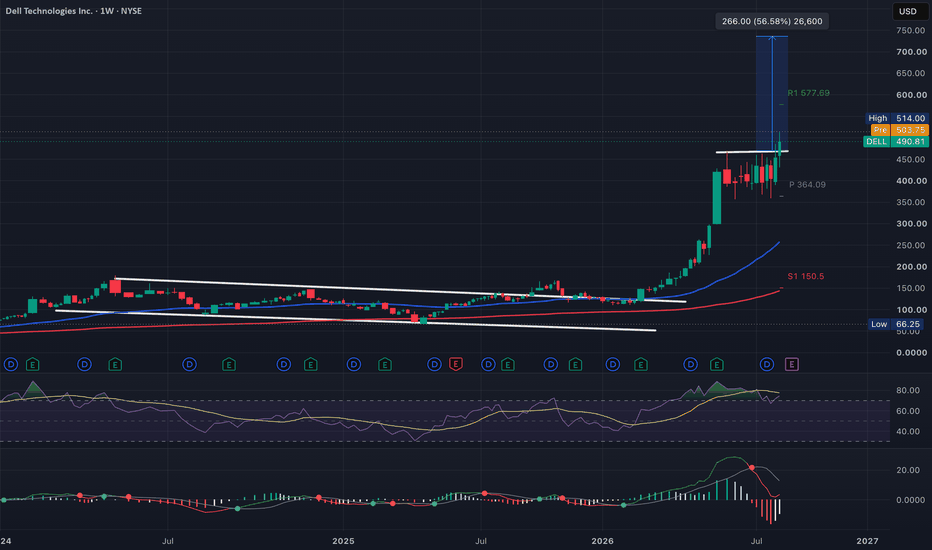Click the Low 66.25 price label

tap(896, 324)
